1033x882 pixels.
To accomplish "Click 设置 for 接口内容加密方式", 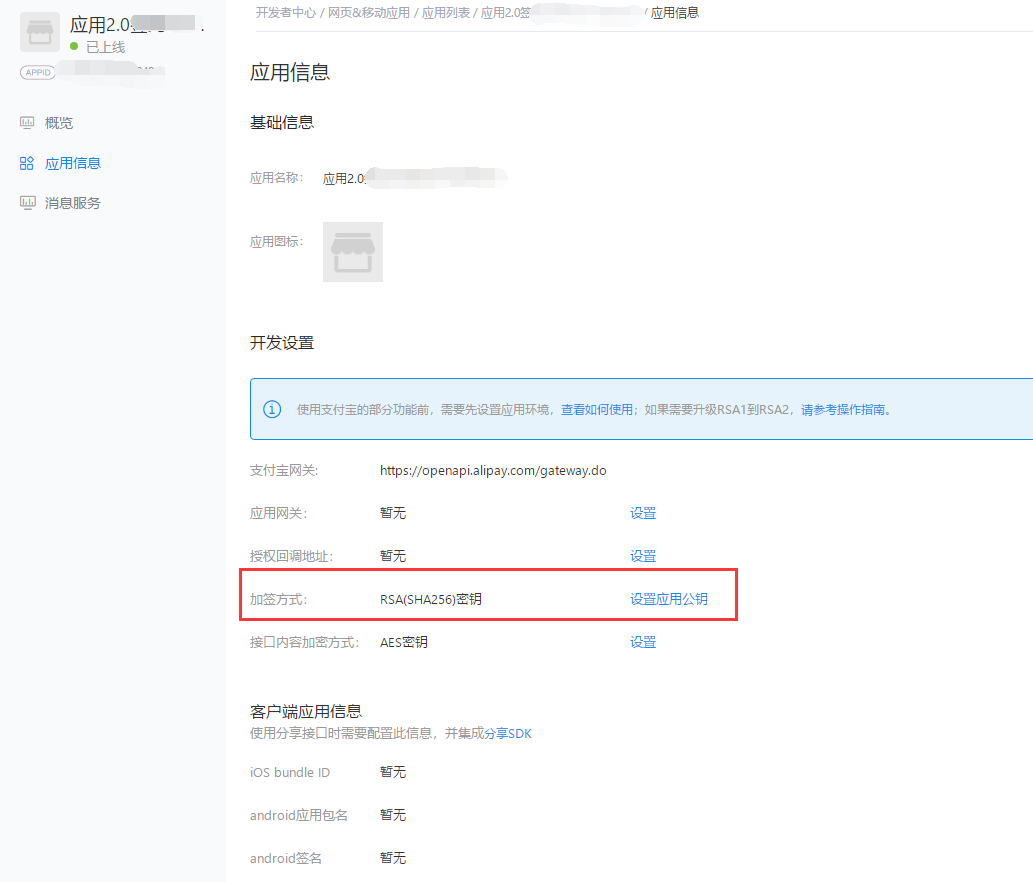I will coord(643,642).
